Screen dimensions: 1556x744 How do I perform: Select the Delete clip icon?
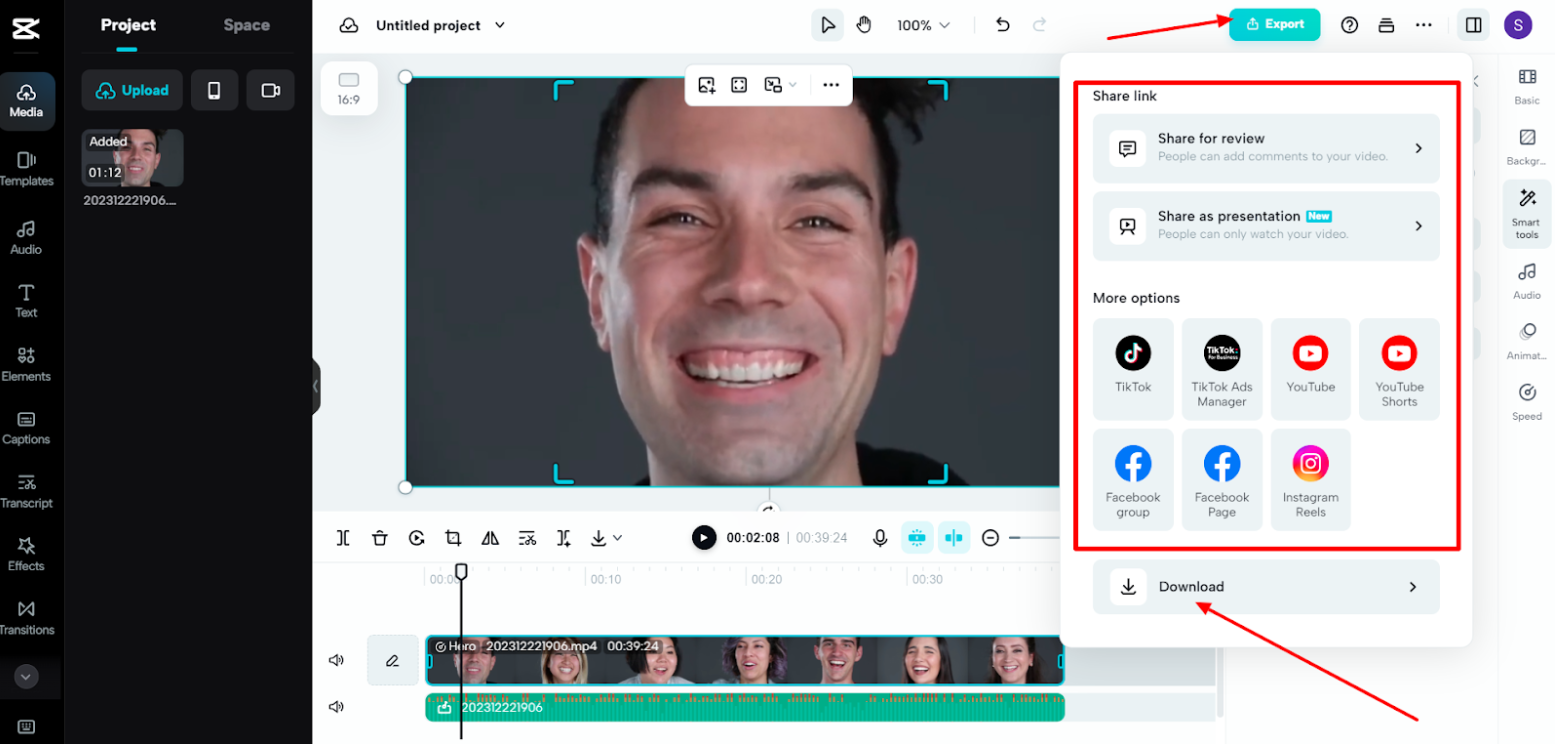(x=379, y=537)
